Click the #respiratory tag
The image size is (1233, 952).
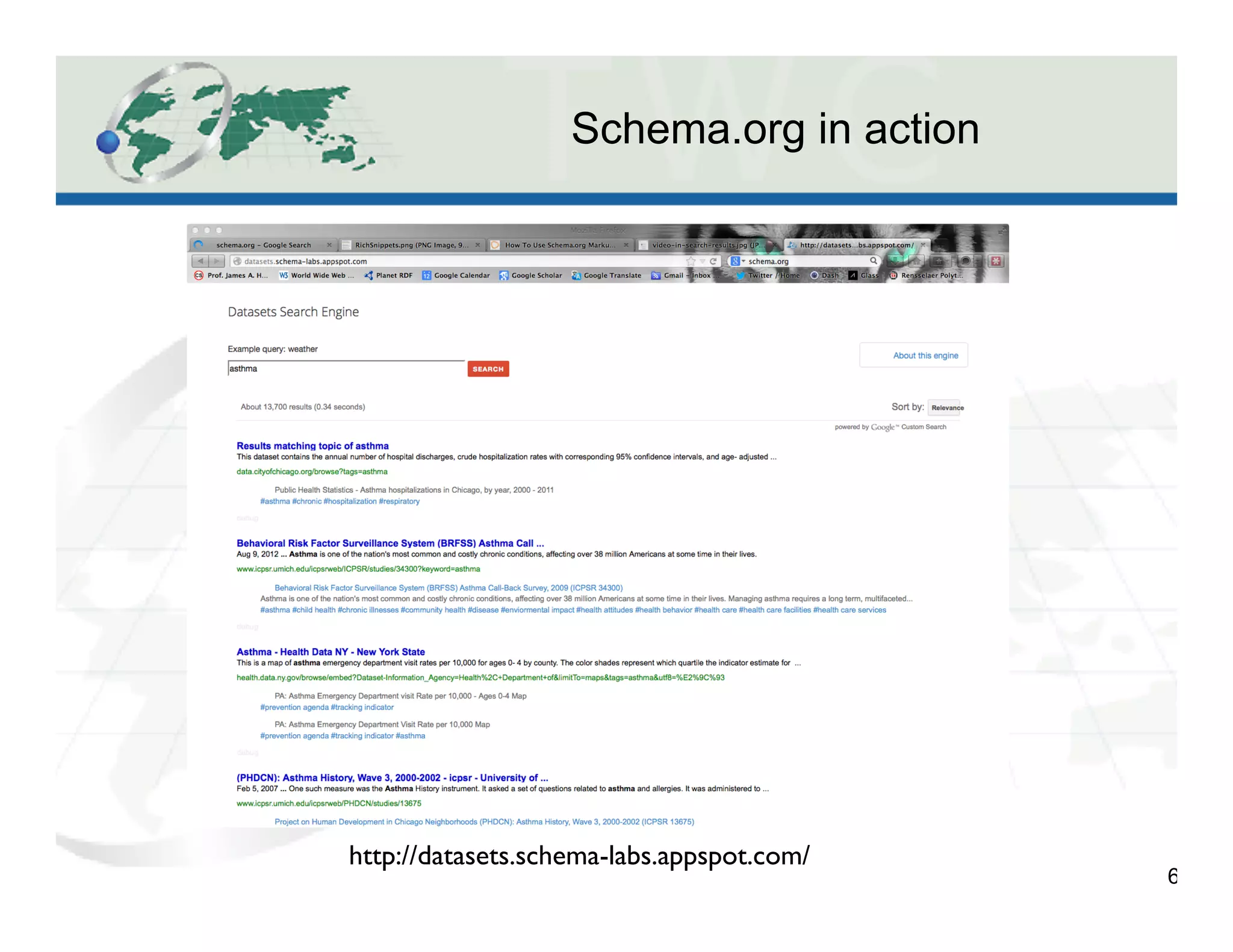pos(399,501)
